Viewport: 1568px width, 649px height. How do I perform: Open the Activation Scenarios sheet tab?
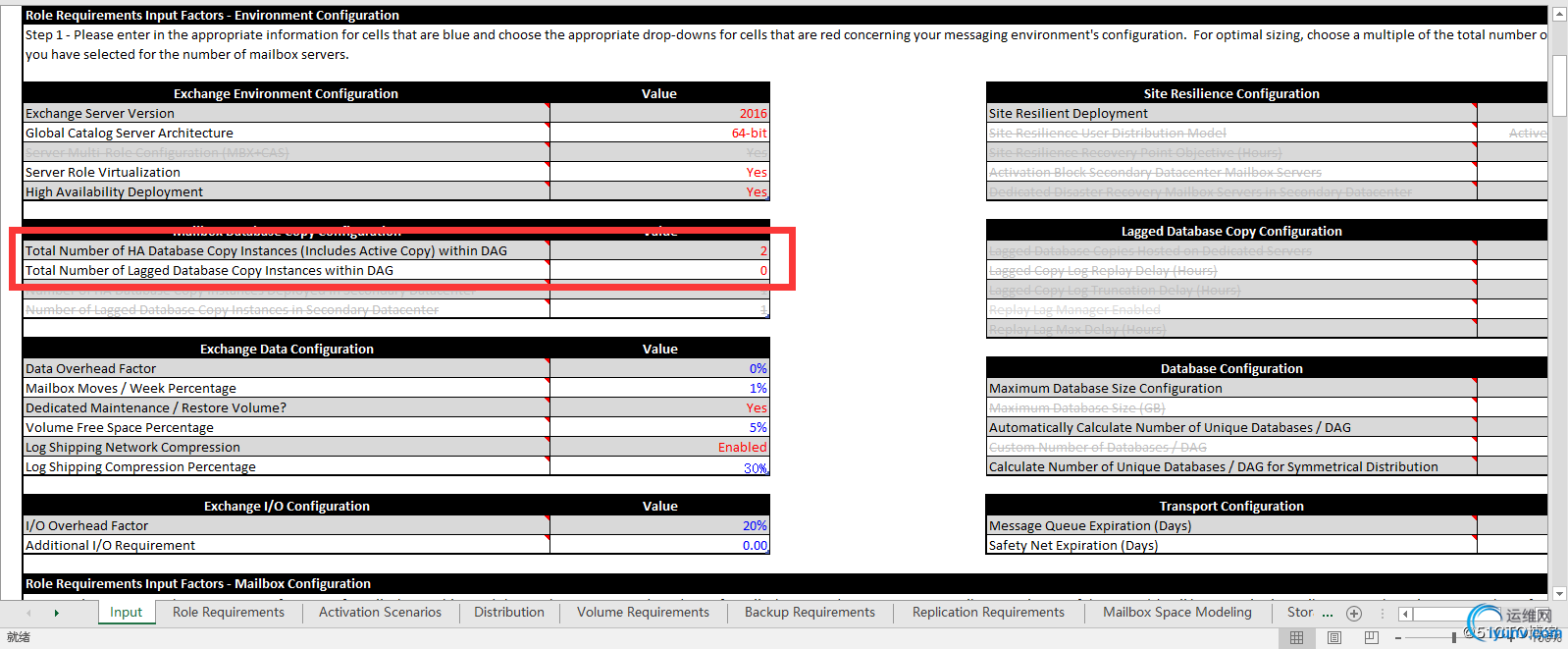pos(380,613)
